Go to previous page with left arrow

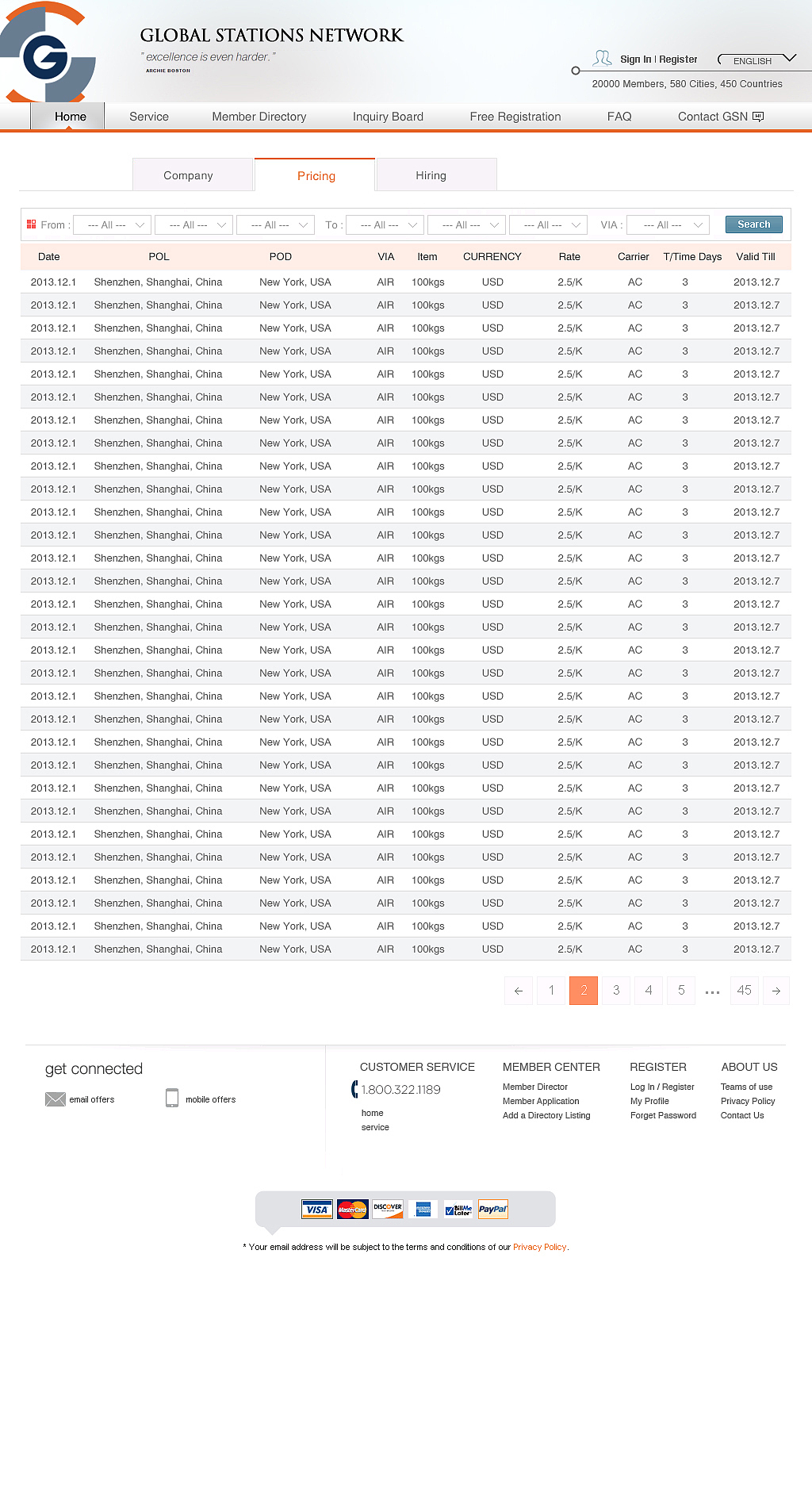(519, 991)
